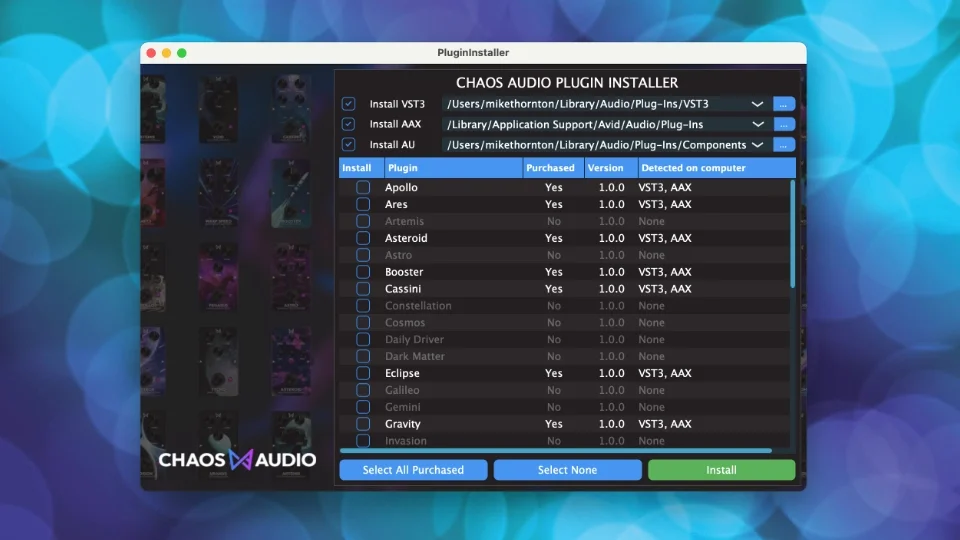Check the Dark Matter install checkbox
This screenshot has height=540, width=960.
click(x=363, y=356)
